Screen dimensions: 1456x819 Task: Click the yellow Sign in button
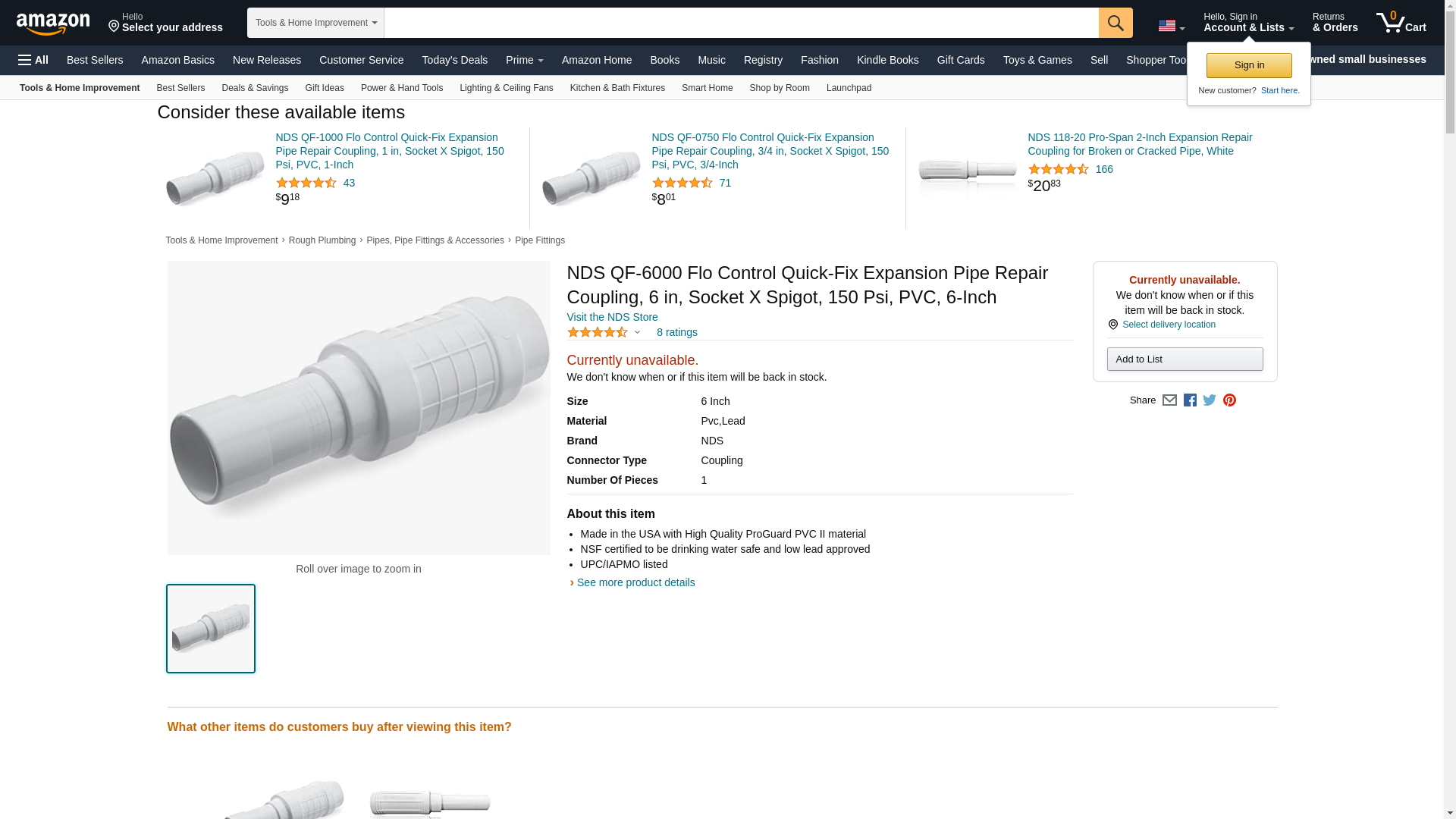[1249, 65]
